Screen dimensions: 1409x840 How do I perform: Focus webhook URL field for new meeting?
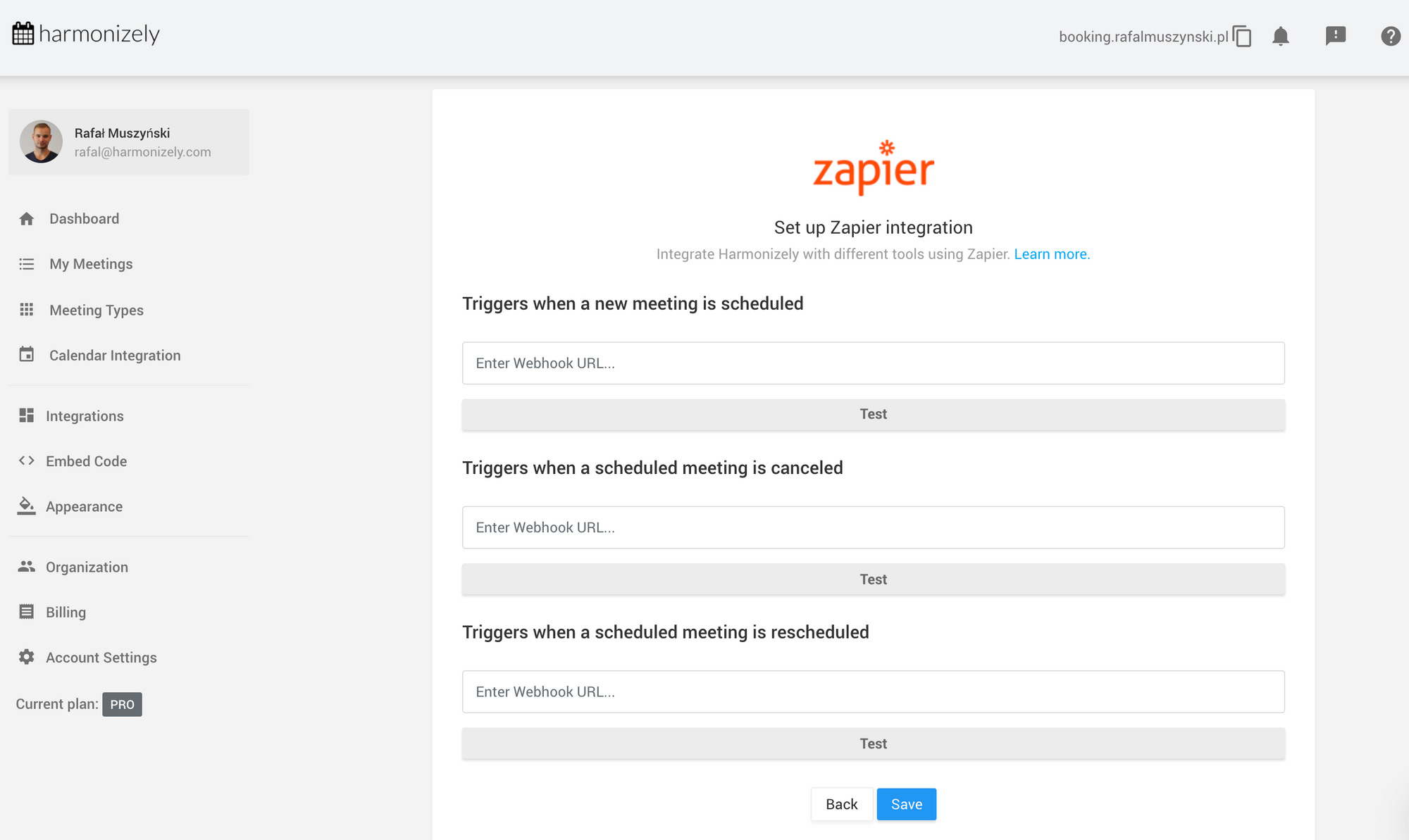tap(874, 363)
